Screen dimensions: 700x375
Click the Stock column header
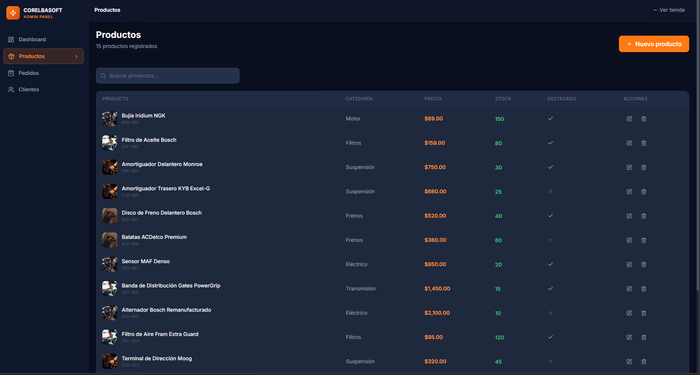[503, 99]
